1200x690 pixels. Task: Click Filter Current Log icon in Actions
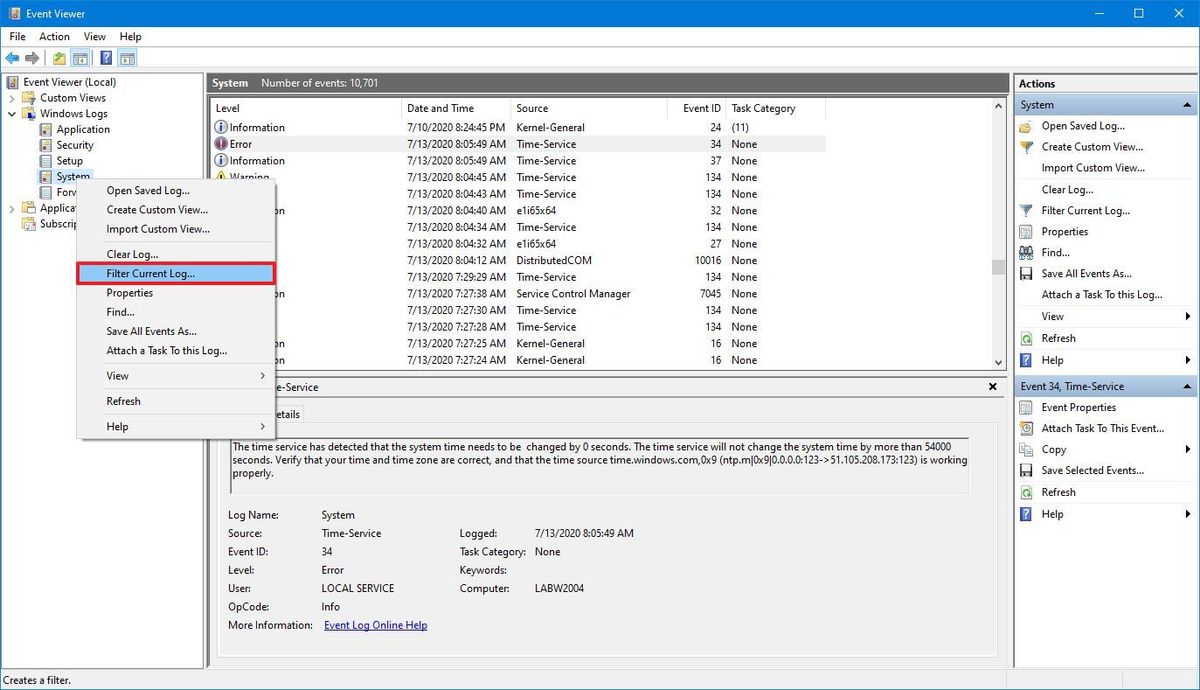point(1025,210)
